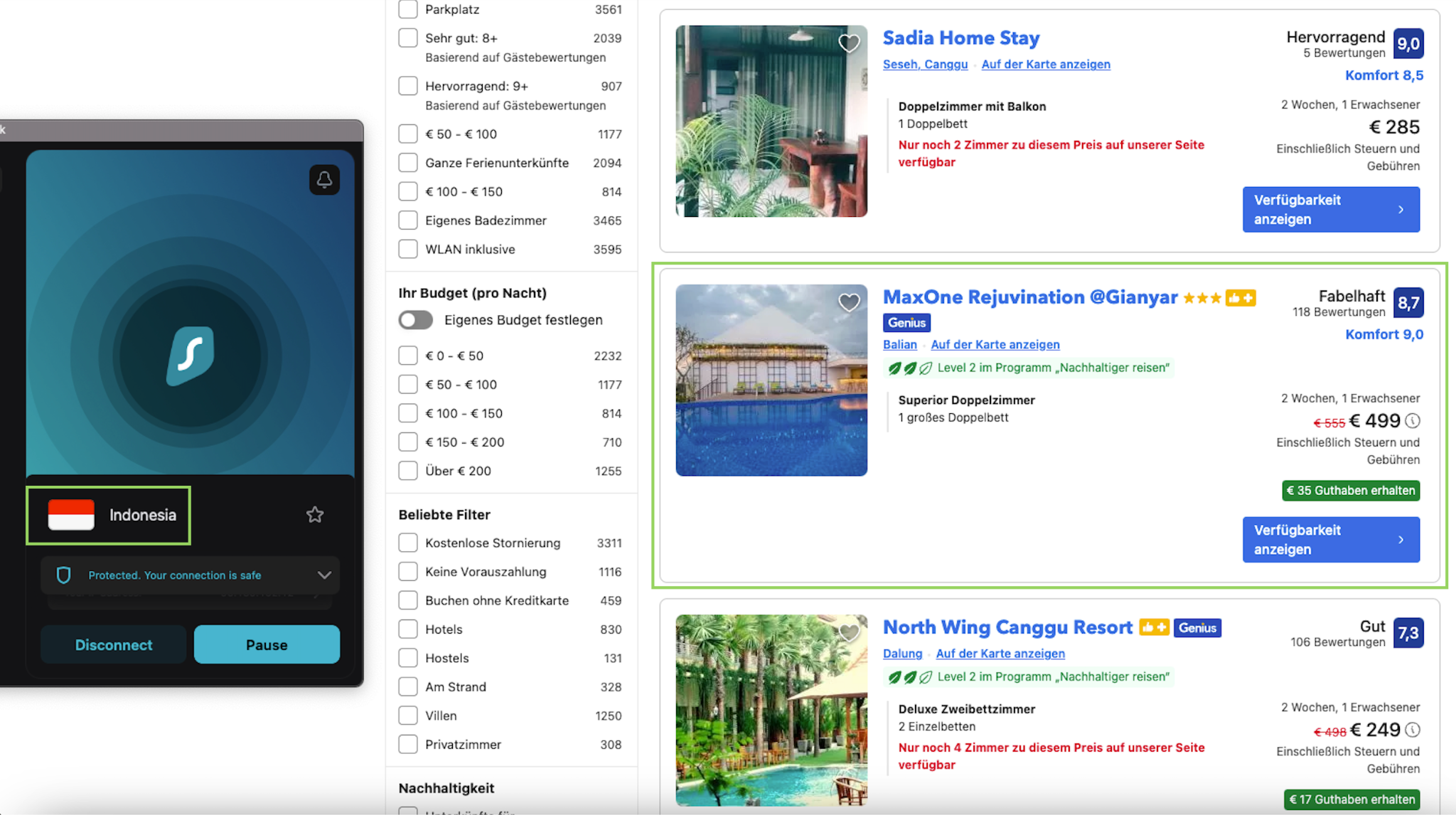Open MaxOne Rejuvination @Gianyar title link
Image resolution: width=1456 pixels, height=815 pixels.
point(1030,297)
